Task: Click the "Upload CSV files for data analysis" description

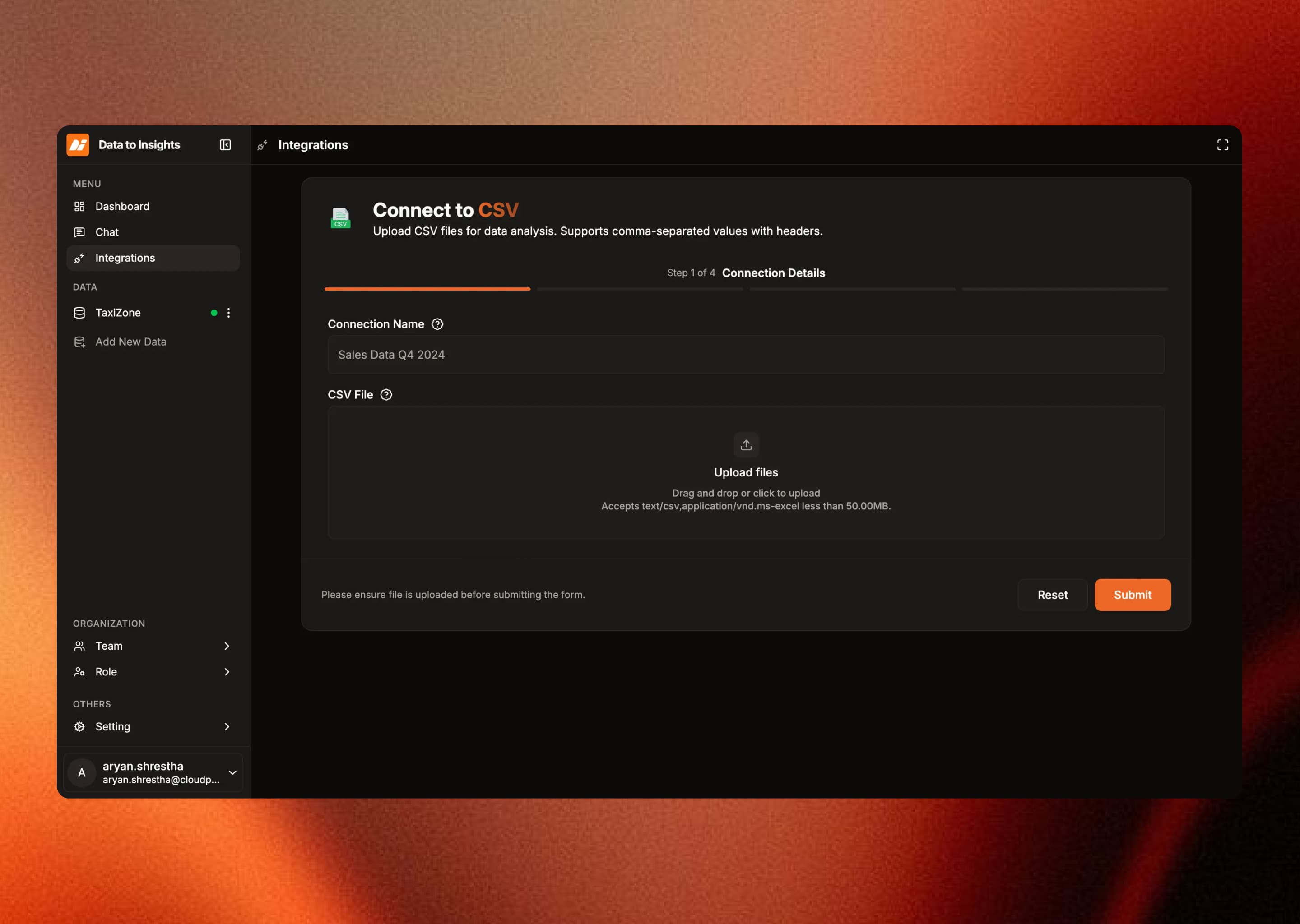Action: coord(598,231)
